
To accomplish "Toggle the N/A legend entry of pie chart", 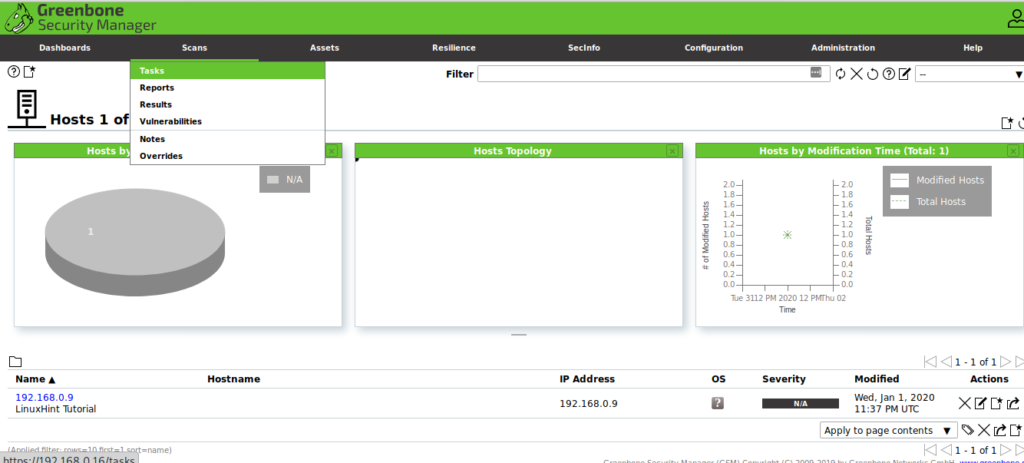I will (285, 179).
